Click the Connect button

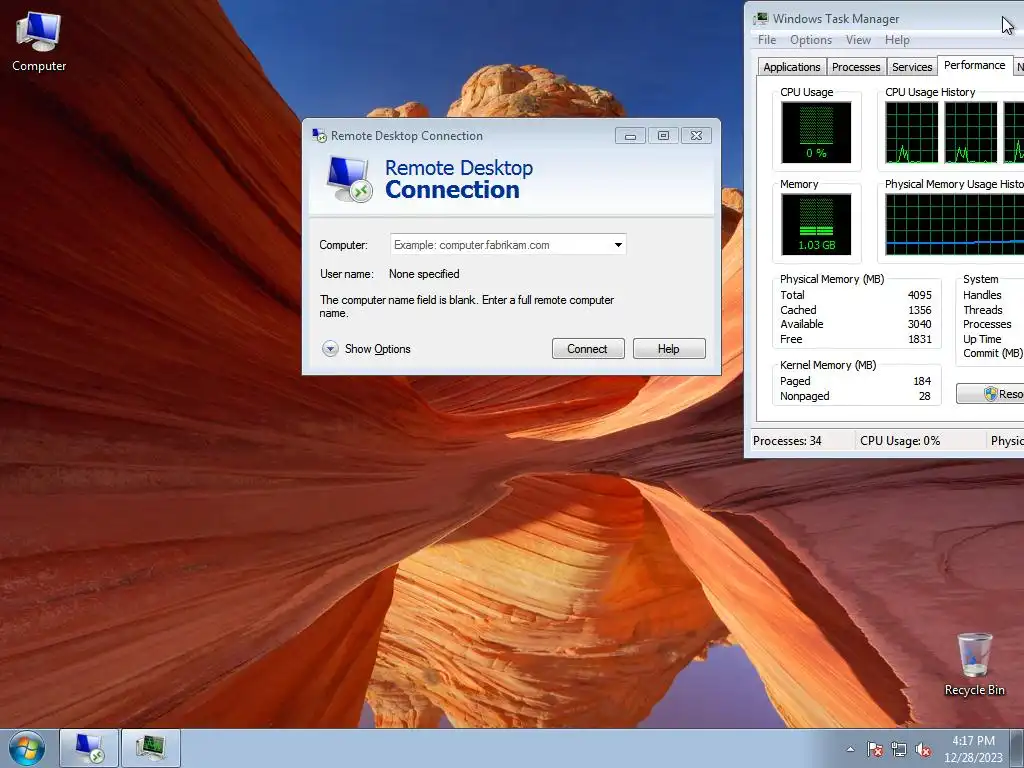click(588, 349)
